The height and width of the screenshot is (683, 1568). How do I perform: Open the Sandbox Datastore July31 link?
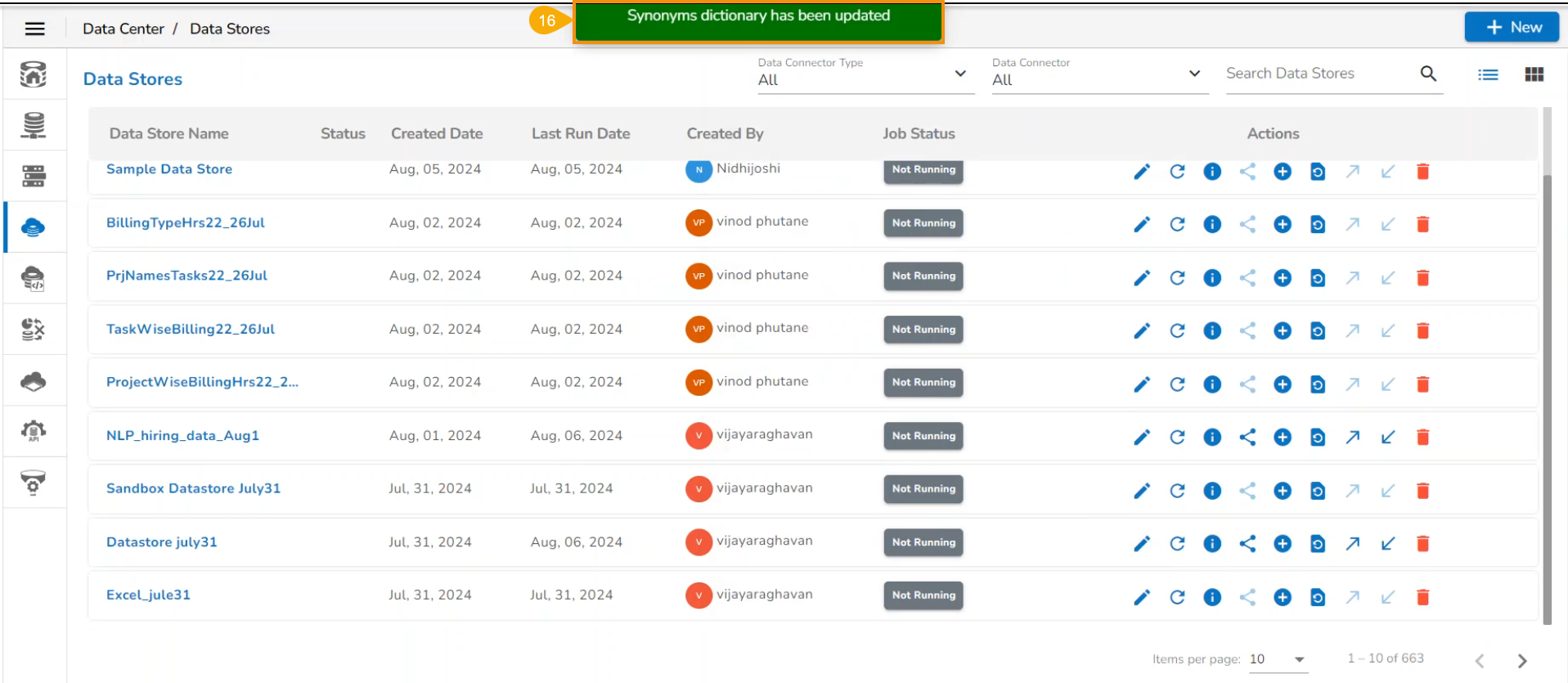click(x=193, y=488)
